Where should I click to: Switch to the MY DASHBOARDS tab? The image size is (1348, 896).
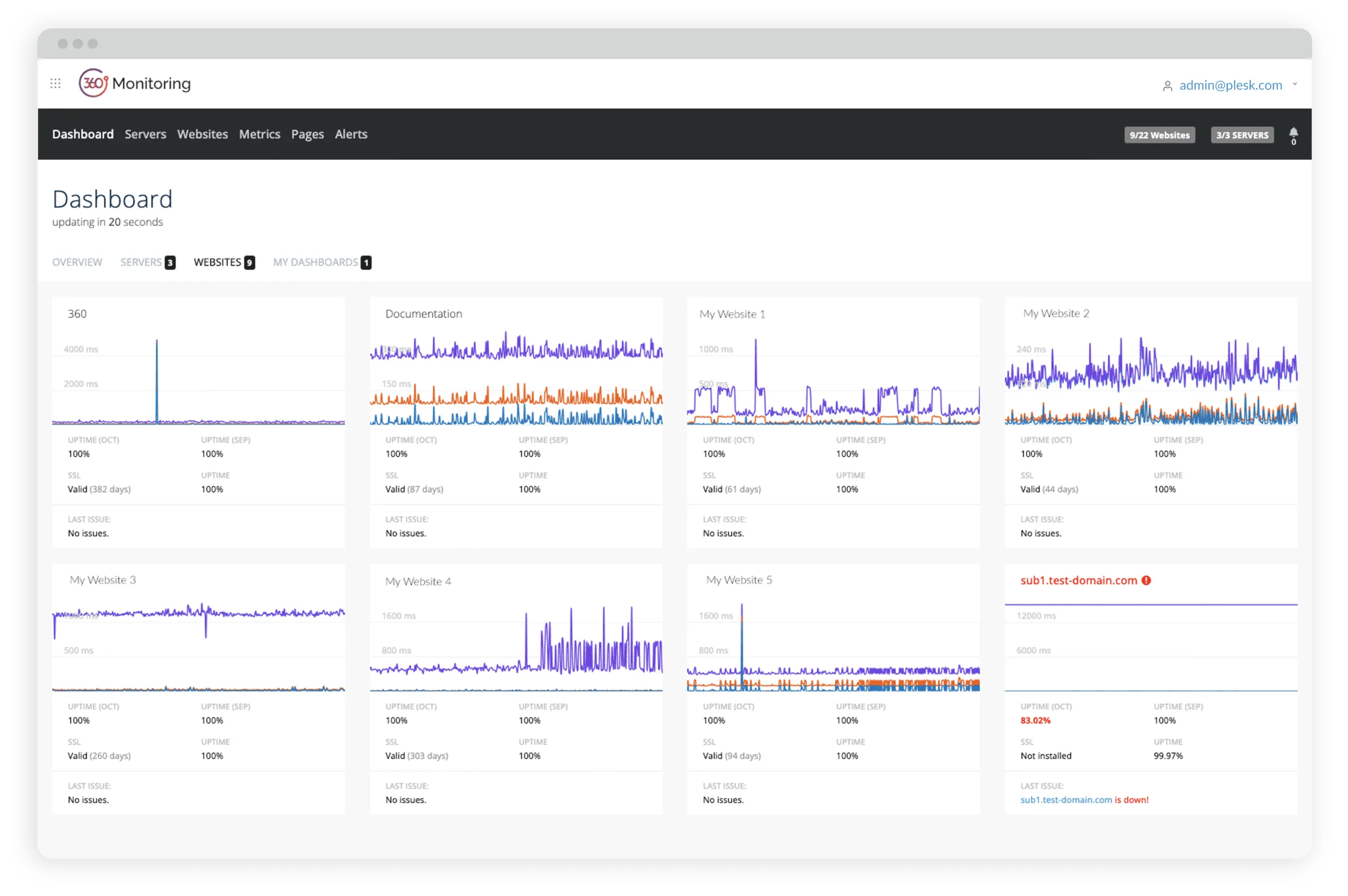(315, 262)
